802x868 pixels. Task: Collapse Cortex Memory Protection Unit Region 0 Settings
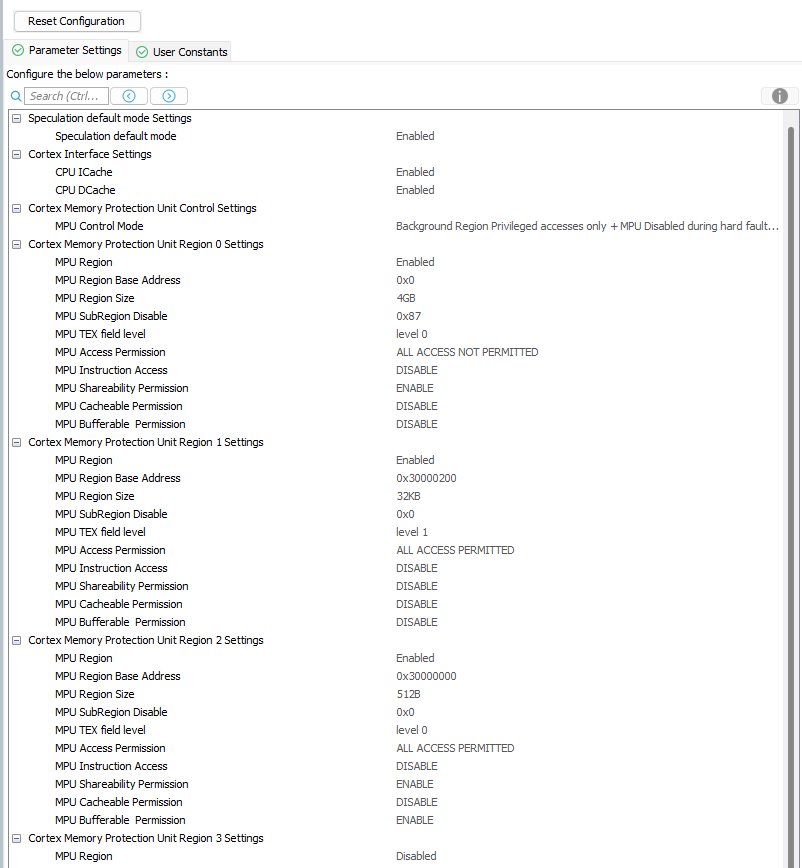pos(15,243)
